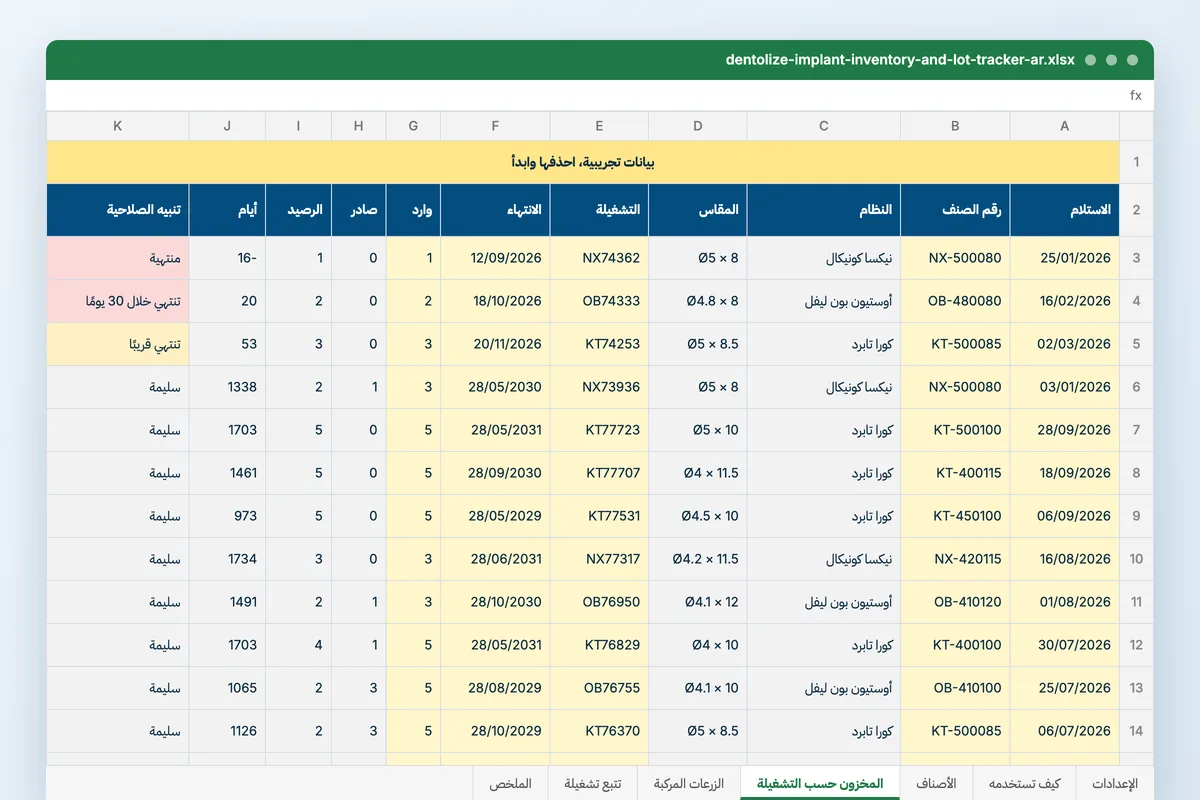
Task: Select the تنتهي قريبًا alert cell
Action: click(x=118, y=344)
